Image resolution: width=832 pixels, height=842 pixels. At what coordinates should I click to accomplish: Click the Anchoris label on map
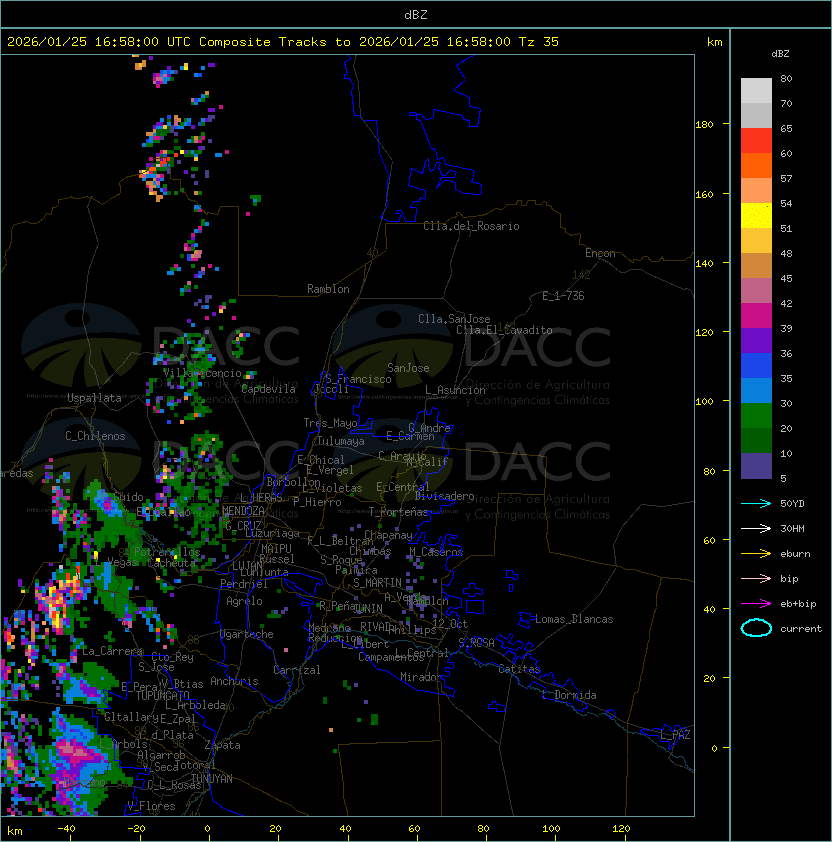pyautogui.click(x=234, y=681)
